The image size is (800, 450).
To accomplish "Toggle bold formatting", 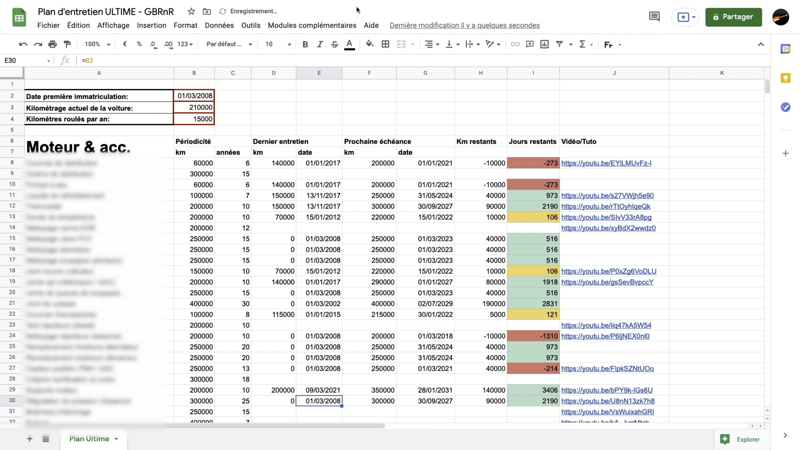I will 305,44.
